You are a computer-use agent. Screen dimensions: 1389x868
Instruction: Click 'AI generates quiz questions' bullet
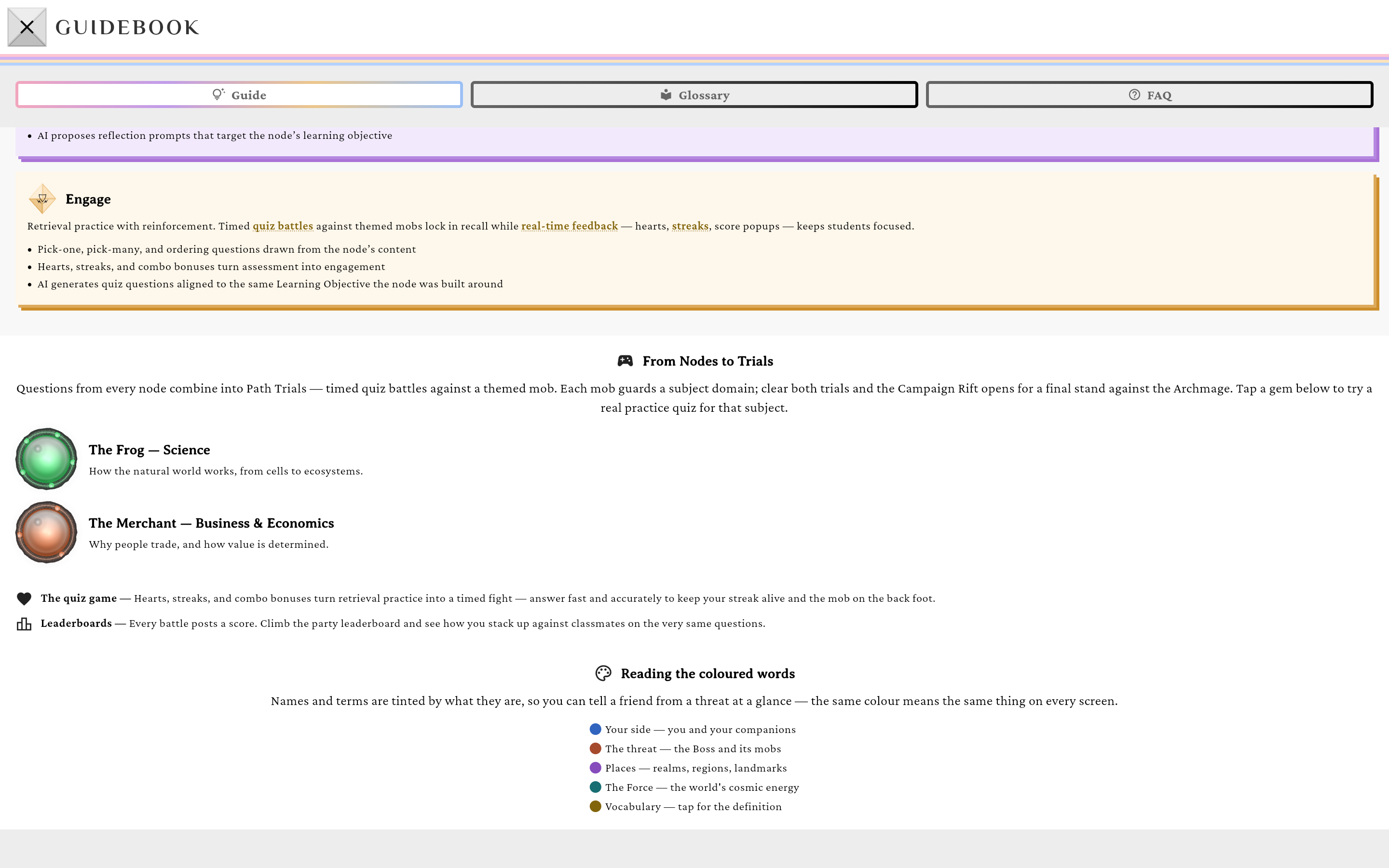270,284
